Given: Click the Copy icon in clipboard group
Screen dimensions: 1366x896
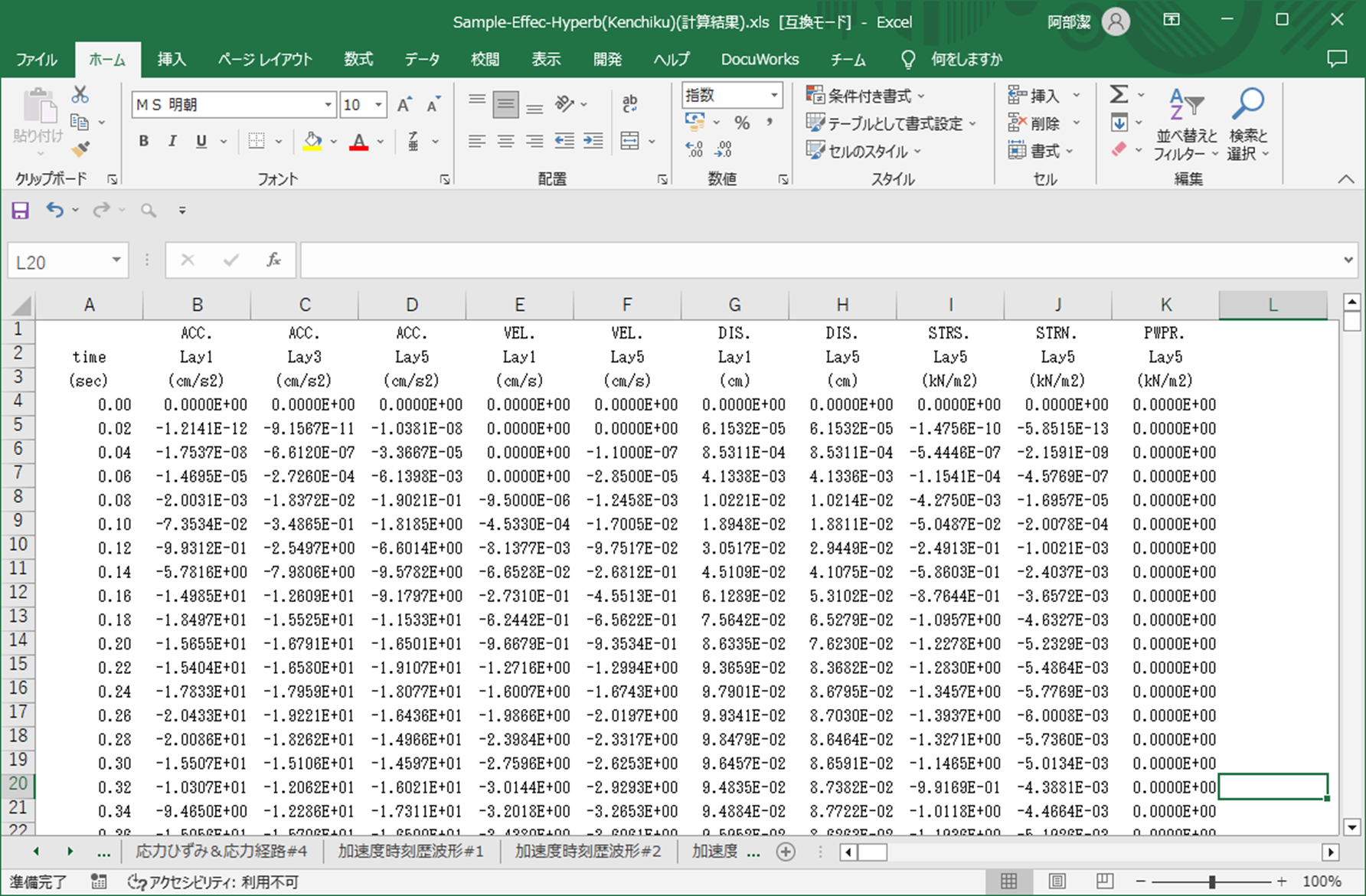Looking at the screenshot, I should point(80,122).
